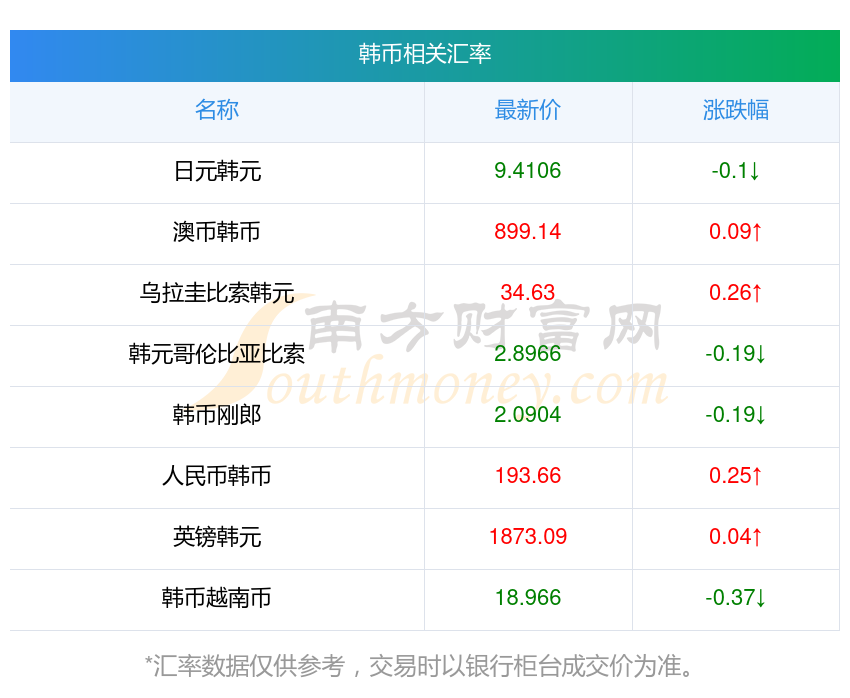
Task: Click the 899.14 price value
Action: (x=527, y=232)
